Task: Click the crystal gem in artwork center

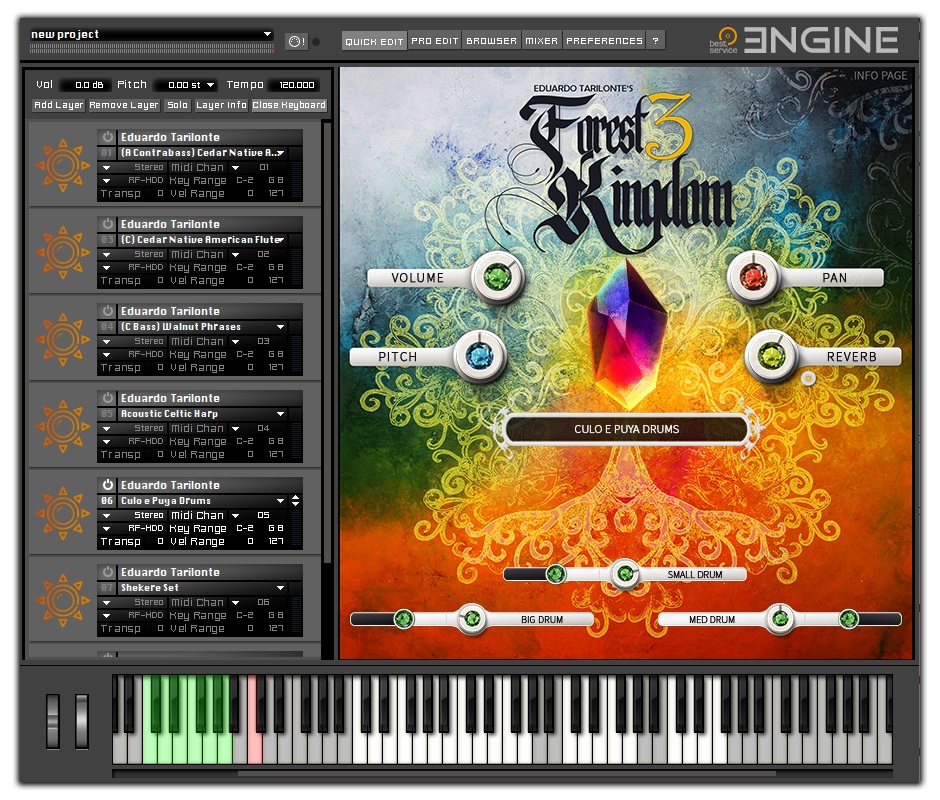Action: (x=627, y=333)
